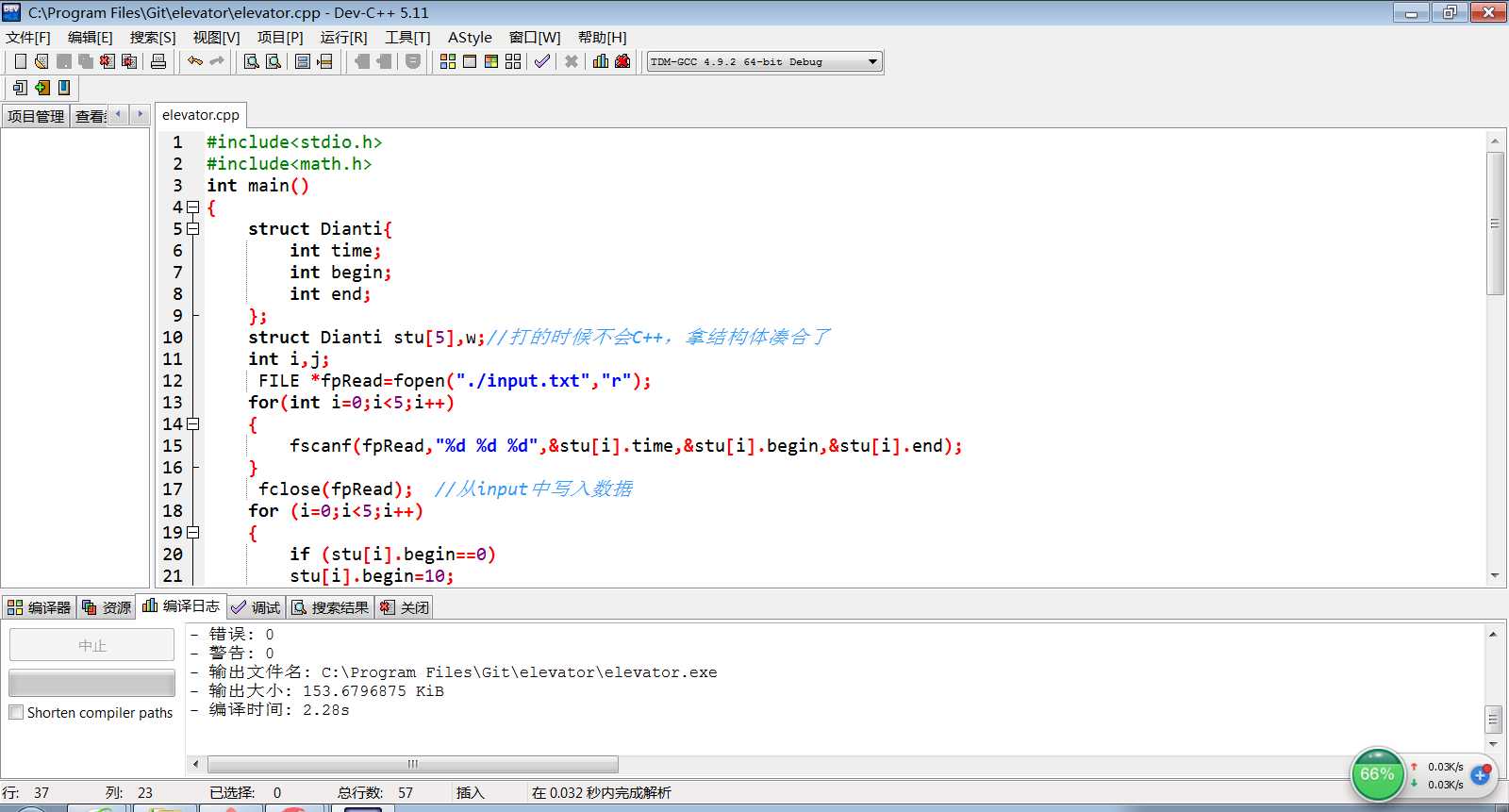Open the 视图[V] menu
This screenshot has width=1509, height=812.
tap(217, 38)
